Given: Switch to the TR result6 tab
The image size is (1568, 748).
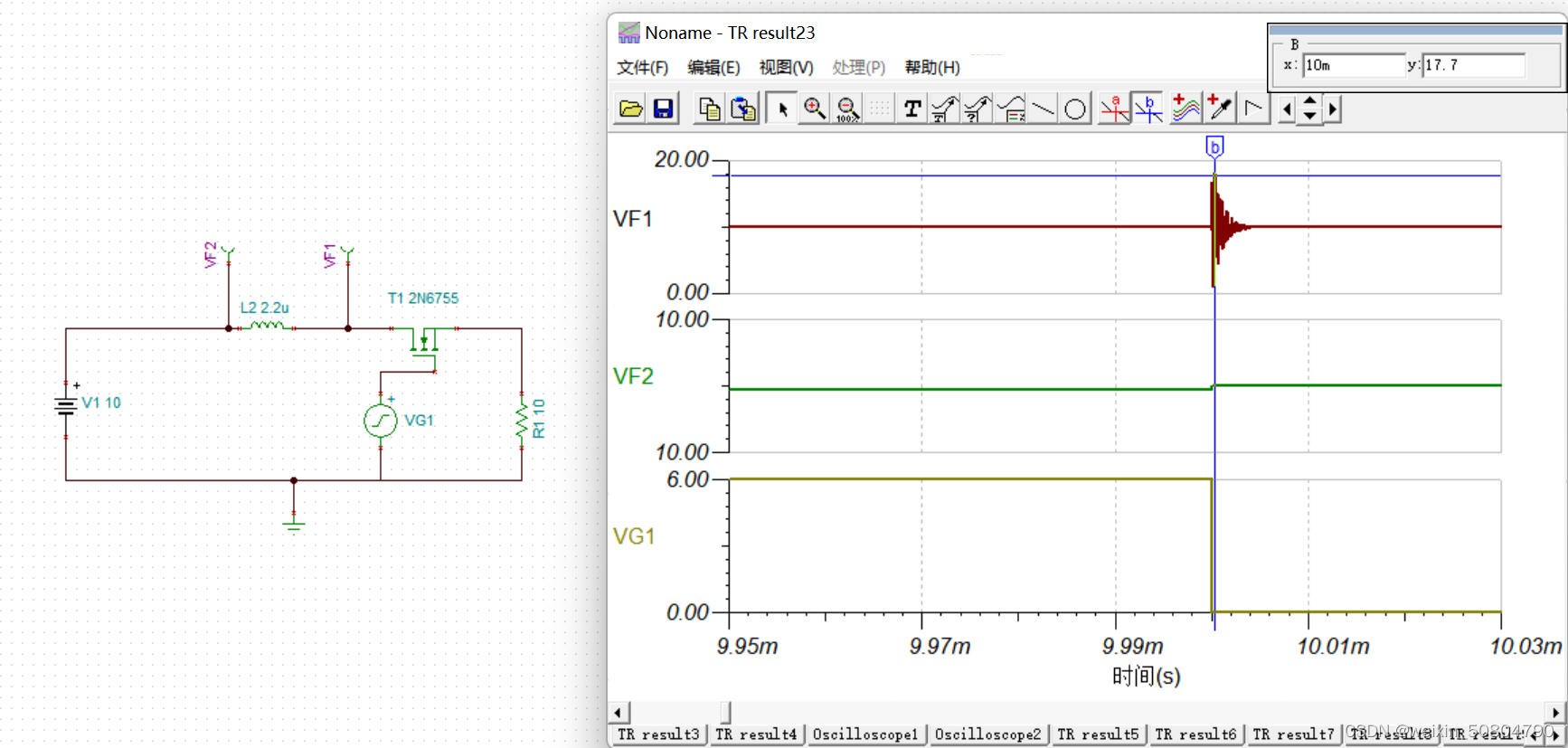Looking at the screenshot, I should (x=1195, y=734).
